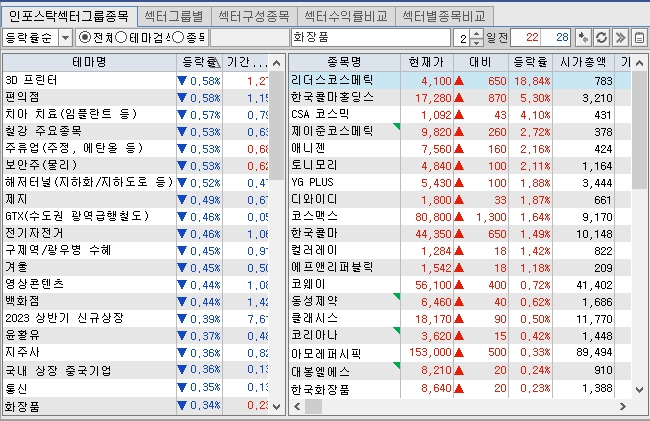This screenshot has height=421, width=650.
Task: Click 기간 column header in theme list
Action: click(245, 63)
